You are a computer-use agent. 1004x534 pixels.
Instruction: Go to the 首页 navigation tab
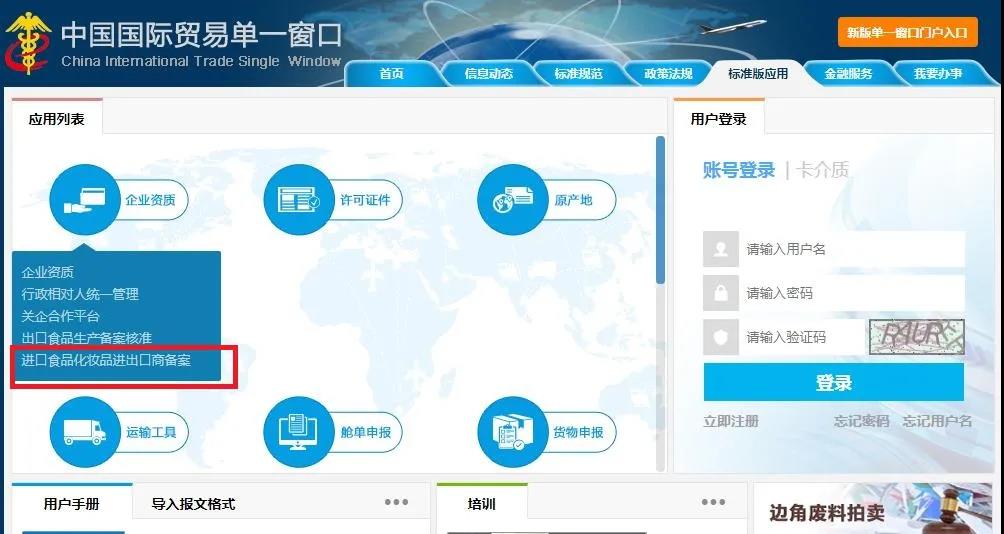coord(391,73)
